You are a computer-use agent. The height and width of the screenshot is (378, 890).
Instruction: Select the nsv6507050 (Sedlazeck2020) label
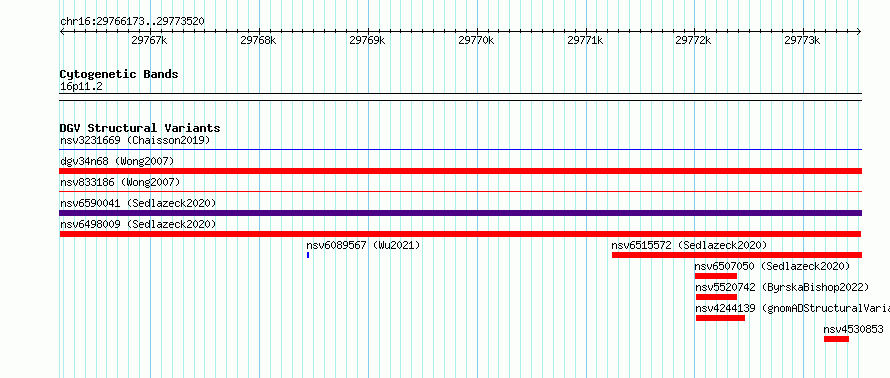coord(772,266)
